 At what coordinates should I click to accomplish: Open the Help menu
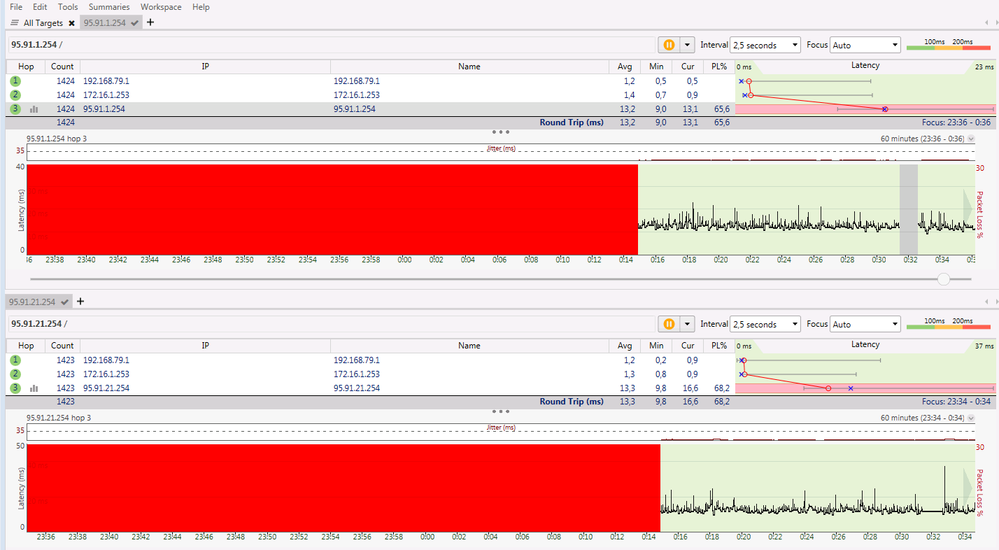point(201,7)
